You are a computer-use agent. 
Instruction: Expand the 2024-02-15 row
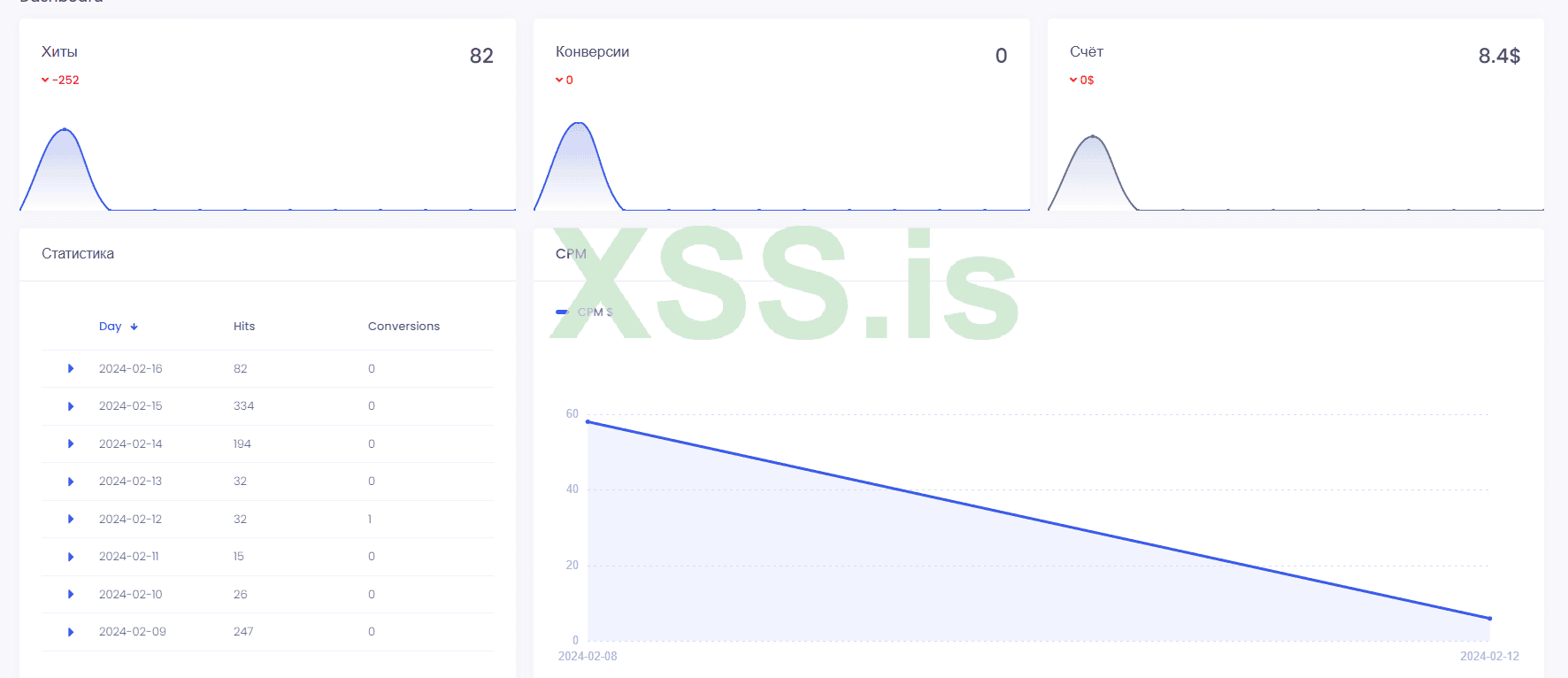coord(71,406)
